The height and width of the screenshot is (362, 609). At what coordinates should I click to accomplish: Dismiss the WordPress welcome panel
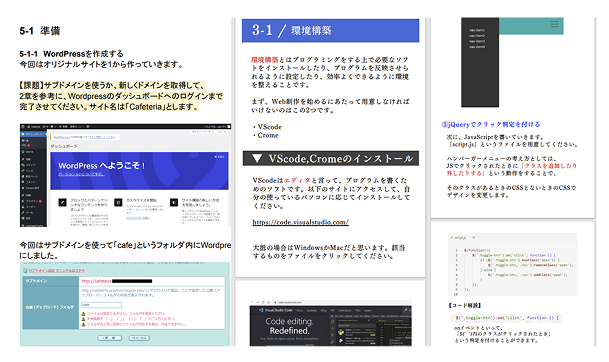point(219,157)
